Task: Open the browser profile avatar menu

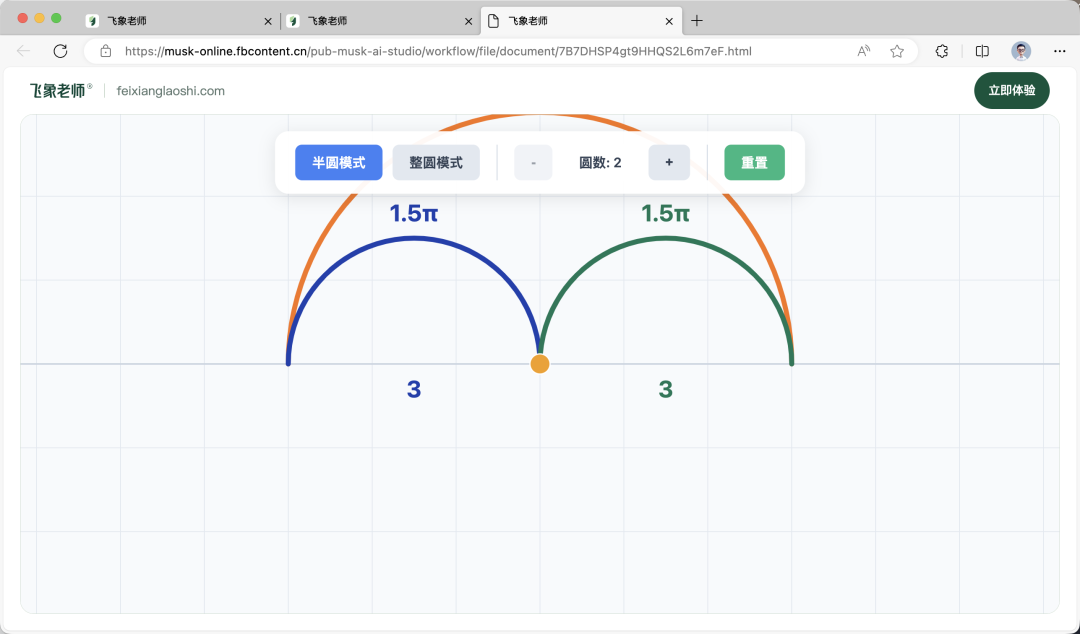Action: (1020, 51)
